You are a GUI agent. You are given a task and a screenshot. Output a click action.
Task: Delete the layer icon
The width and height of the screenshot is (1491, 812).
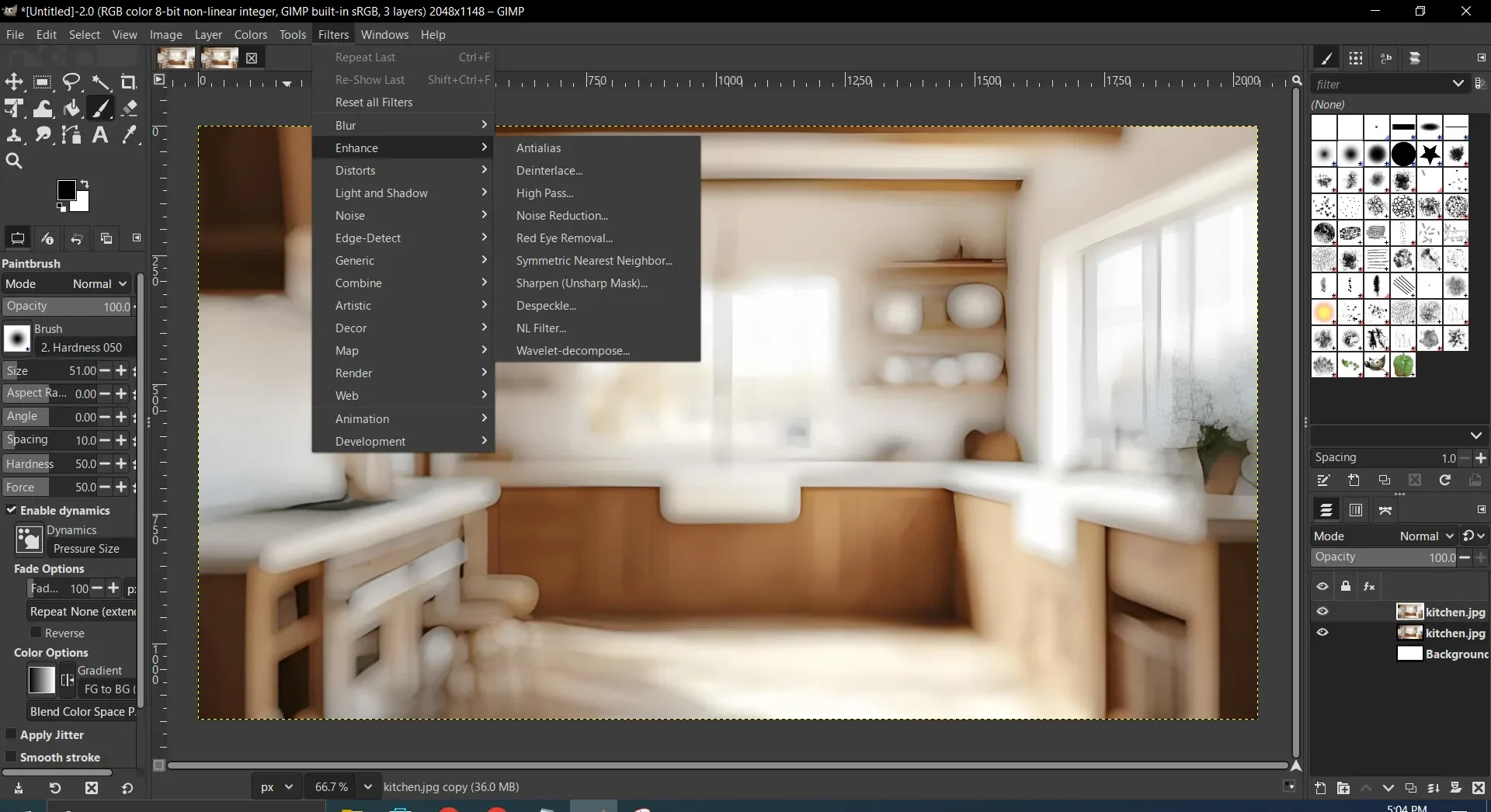(1479, 788)
